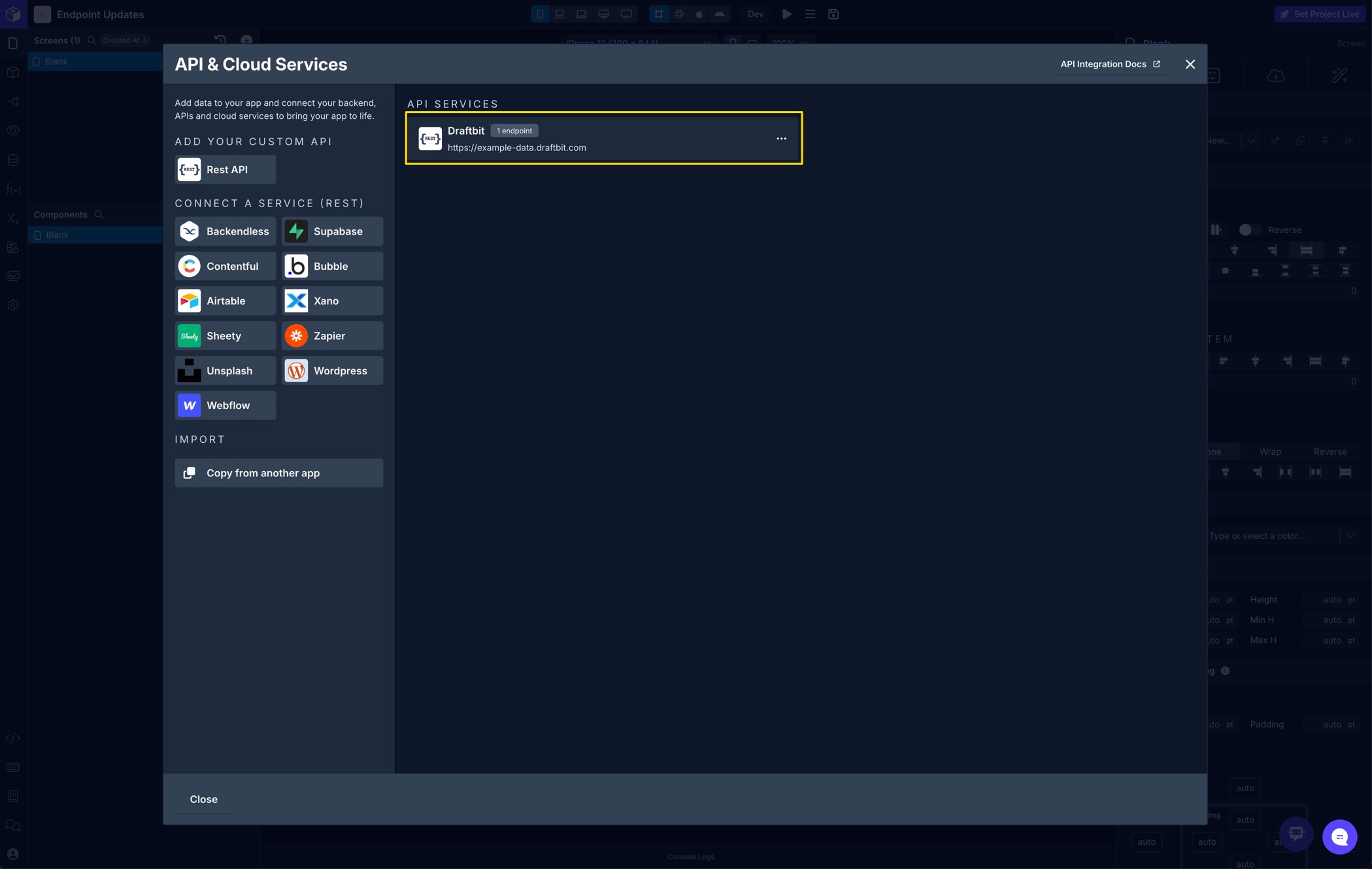Screen dimensions: 1372x869
Task: Open the Draftbit API service entry
Action: coord(588,139)
